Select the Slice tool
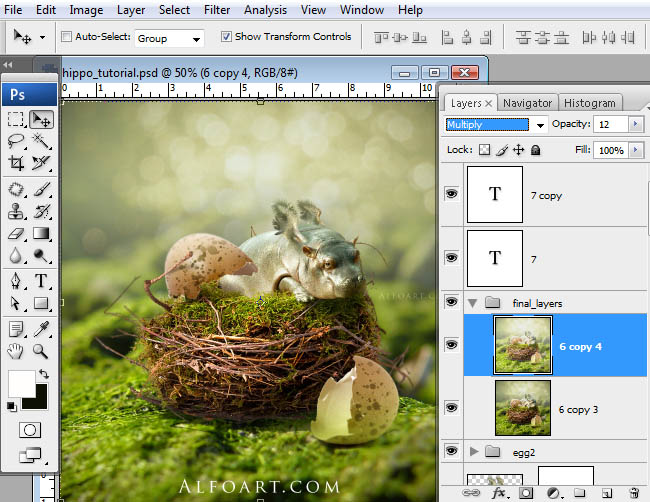Screen dimensions: 650x502 [41, 162]
